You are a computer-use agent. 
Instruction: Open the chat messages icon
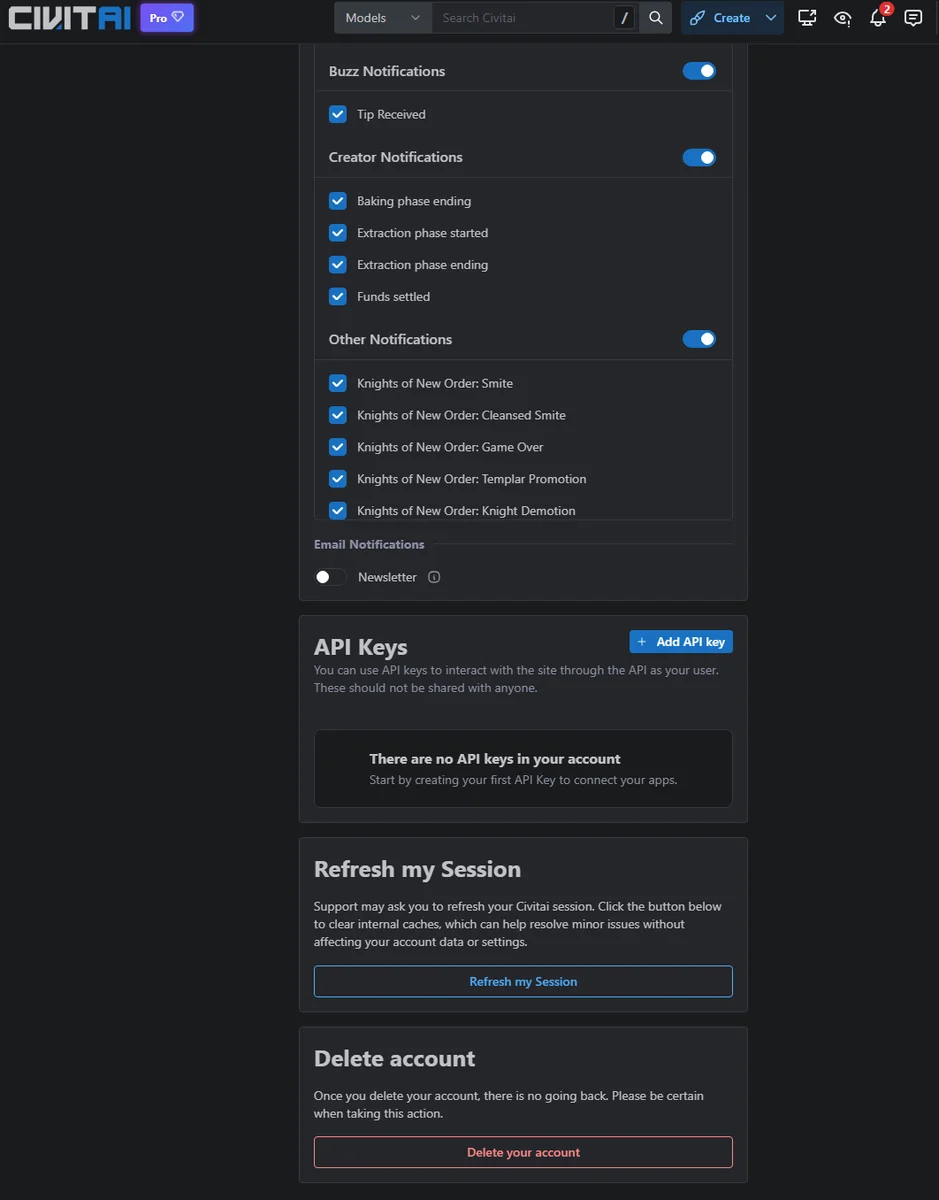(x=912, y=18)
